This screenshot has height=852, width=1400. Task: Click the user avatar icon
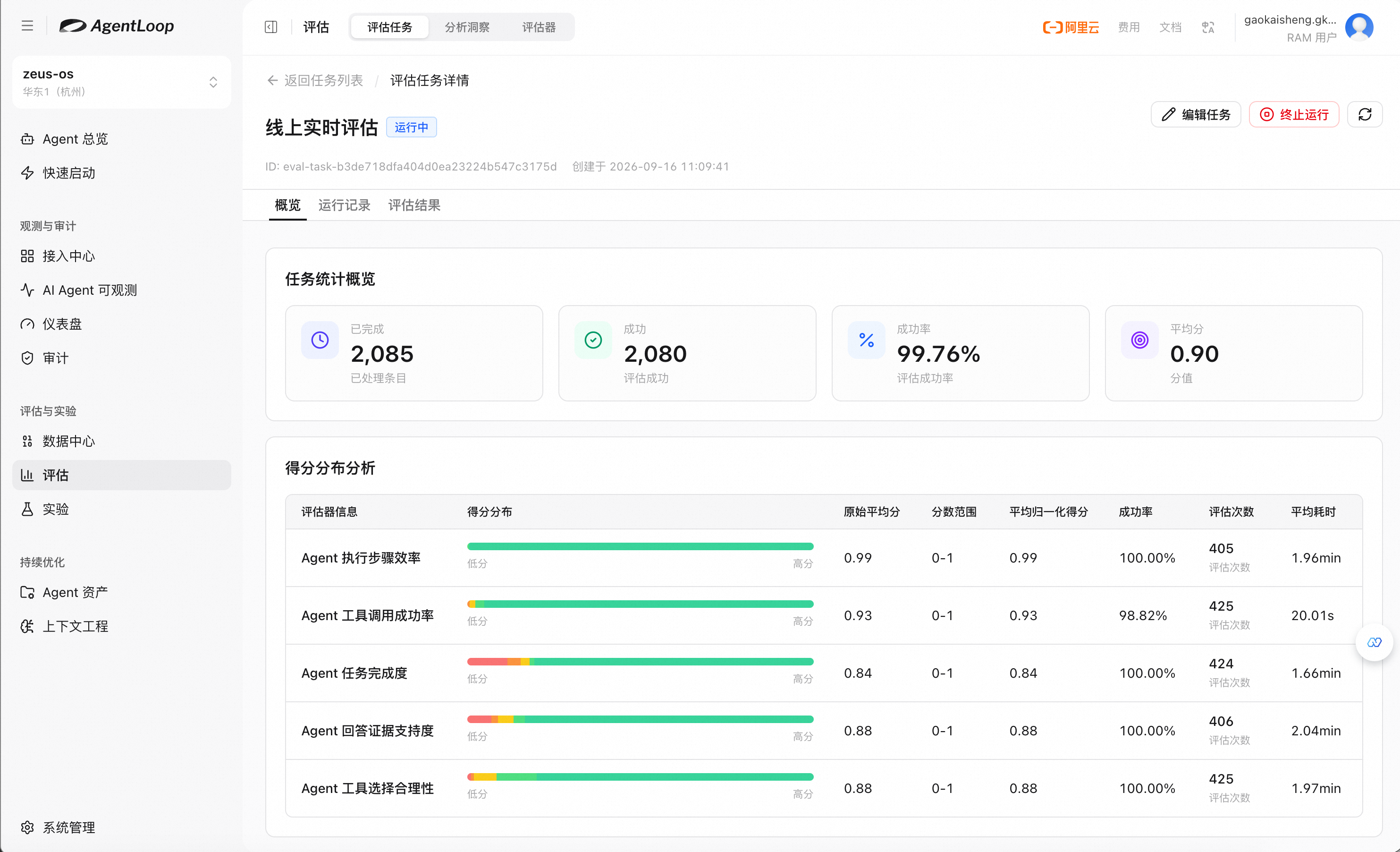(1359, 27)
